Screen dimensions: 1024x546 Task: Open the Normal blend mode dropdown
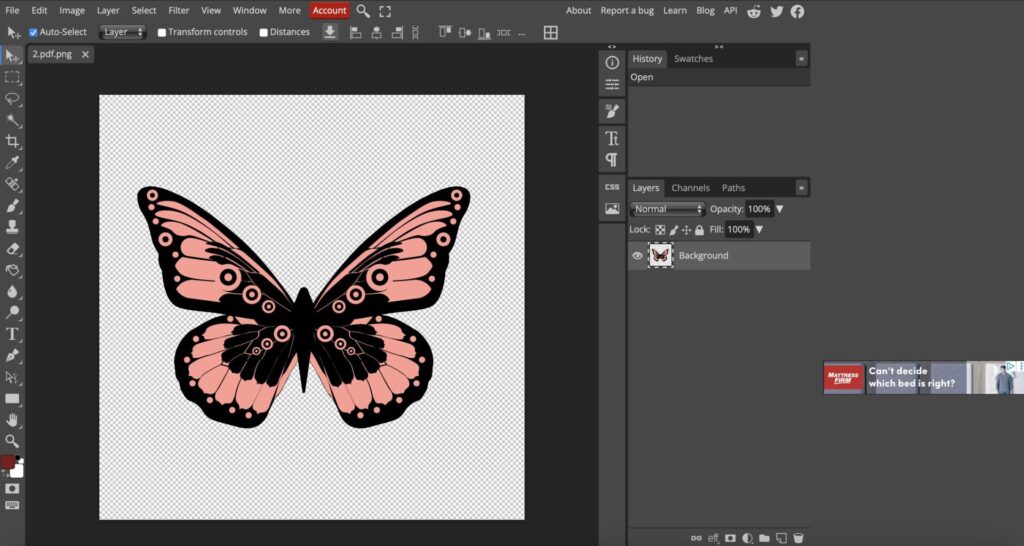pos(668,209)
